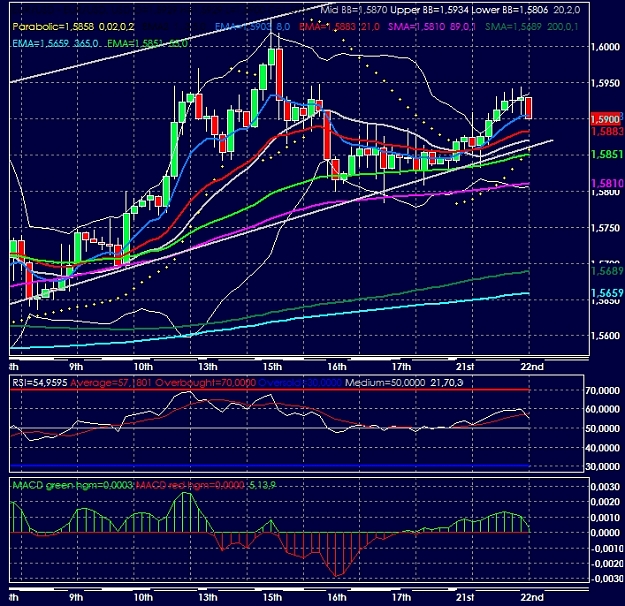Click 9th on the main chart date axis

click(76, 366)
